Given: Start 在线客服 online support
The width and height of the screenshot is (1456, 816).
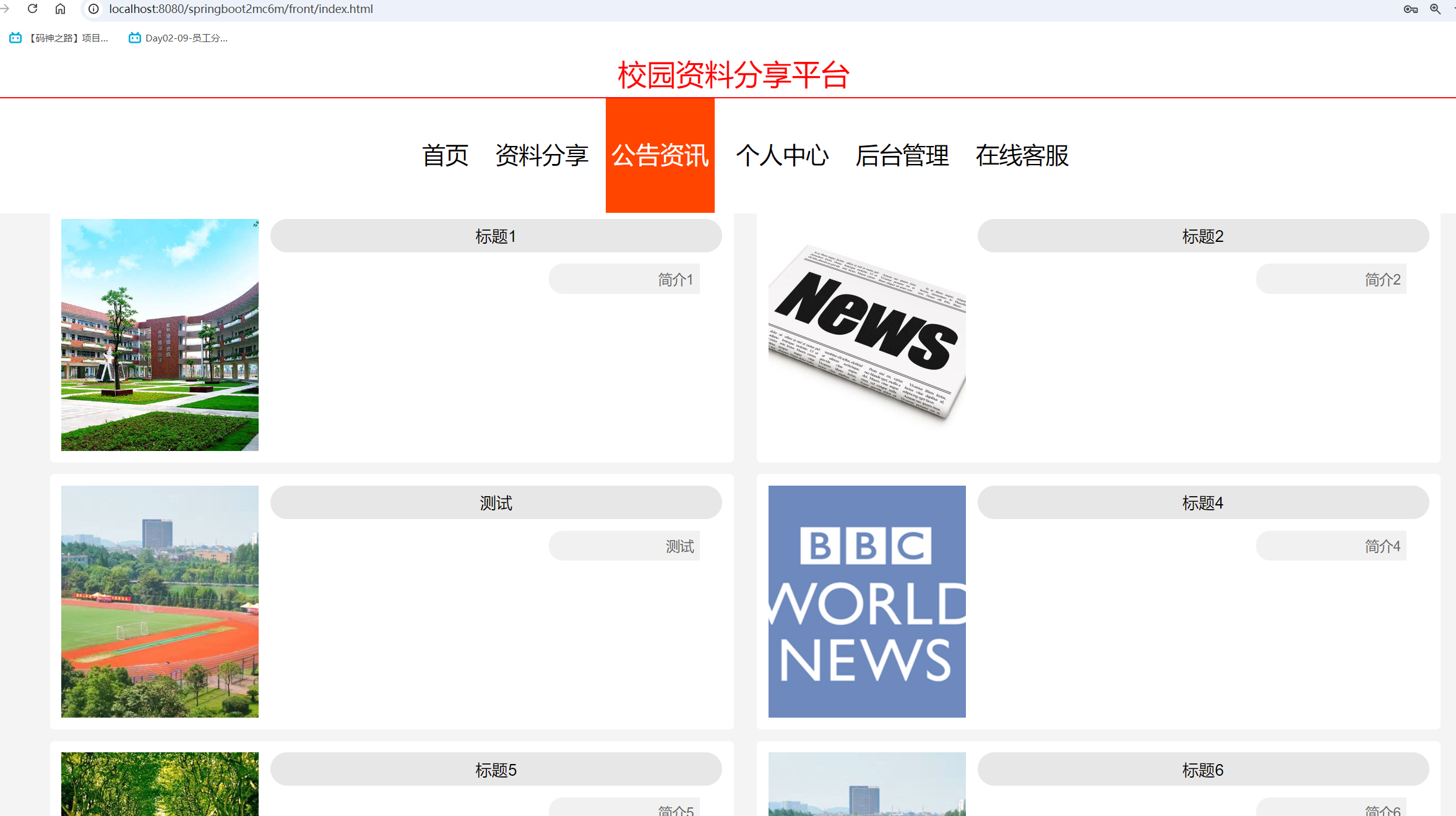Looking at the screenshot, I should click(x=1022, y=156).
